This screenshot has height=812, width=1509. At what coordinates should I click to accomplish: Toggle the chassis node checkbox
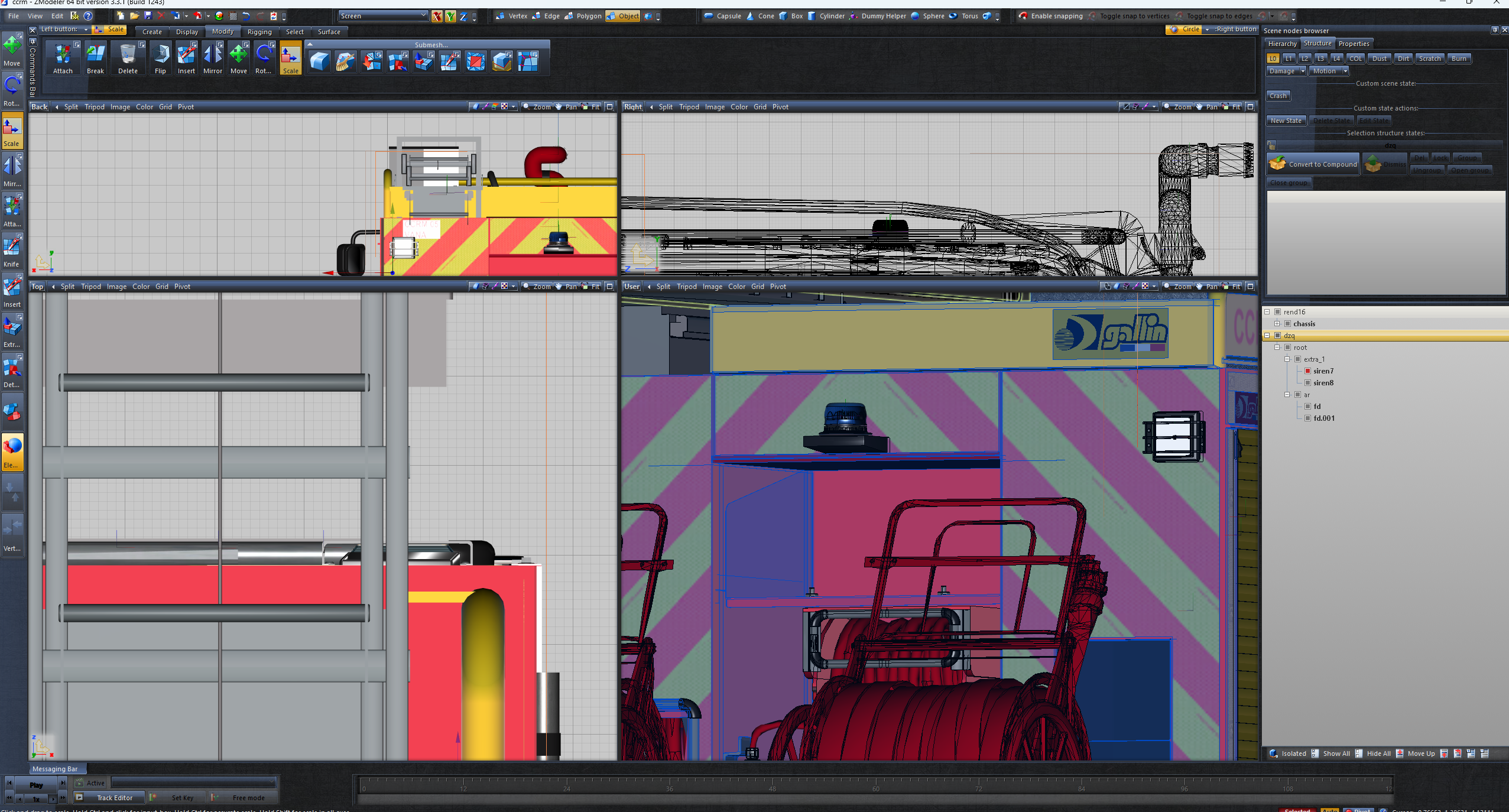[x=1287, y=324]
